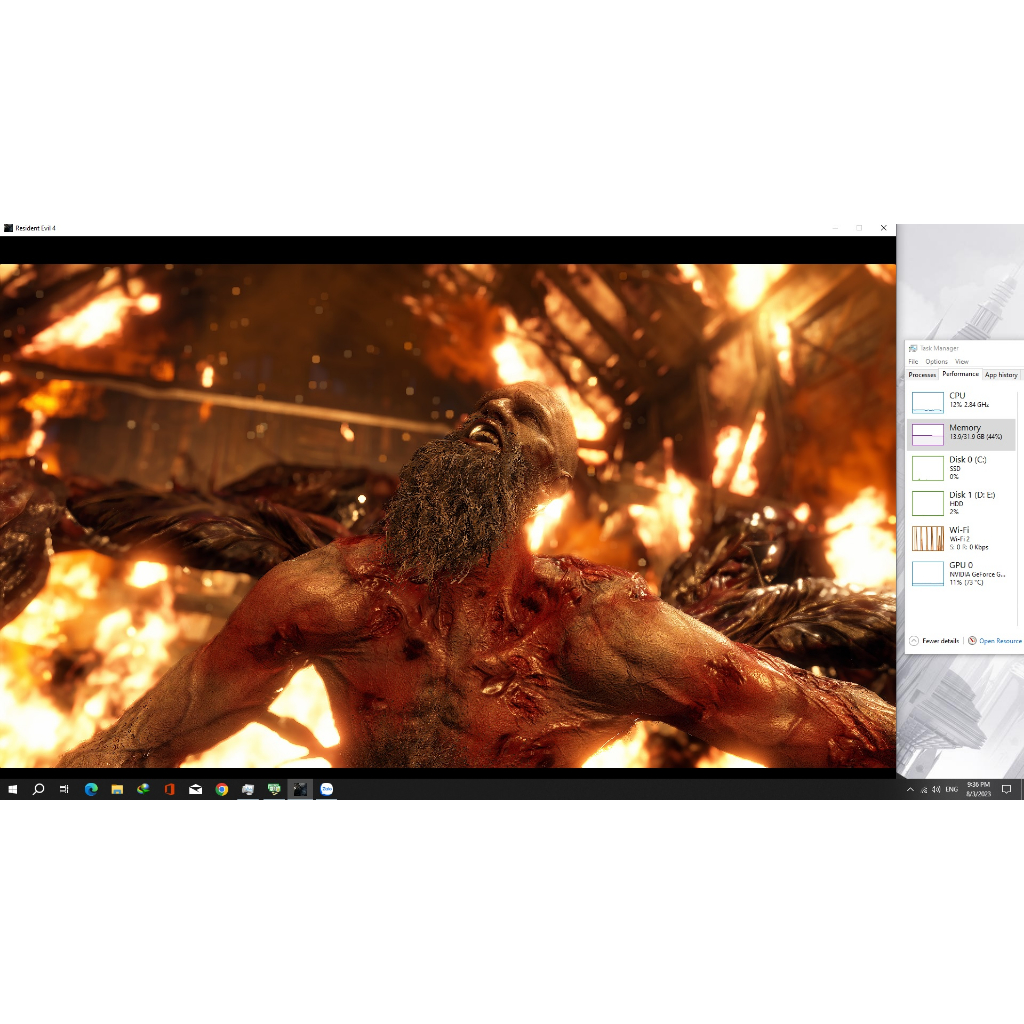This screenshot has height=1024, width=1024.
Task: Open the notification Action Center
Action: 1007,789
